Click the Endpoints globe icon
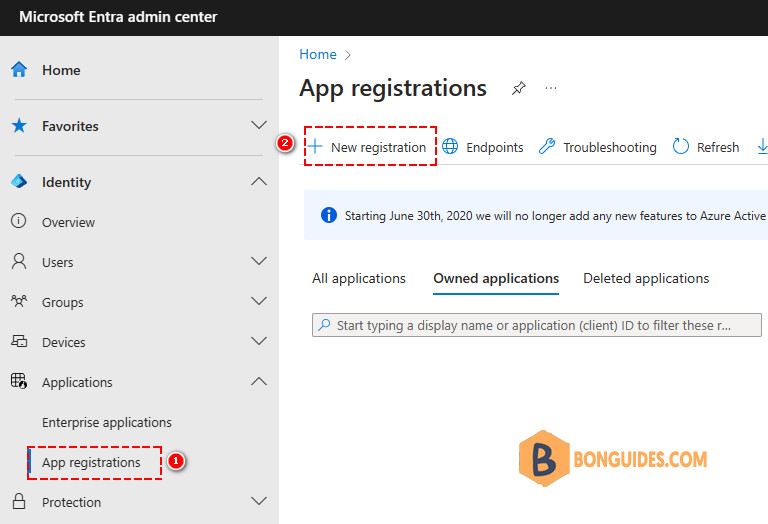The height and width of the screenshot is (524, 768). pos(450,146)
